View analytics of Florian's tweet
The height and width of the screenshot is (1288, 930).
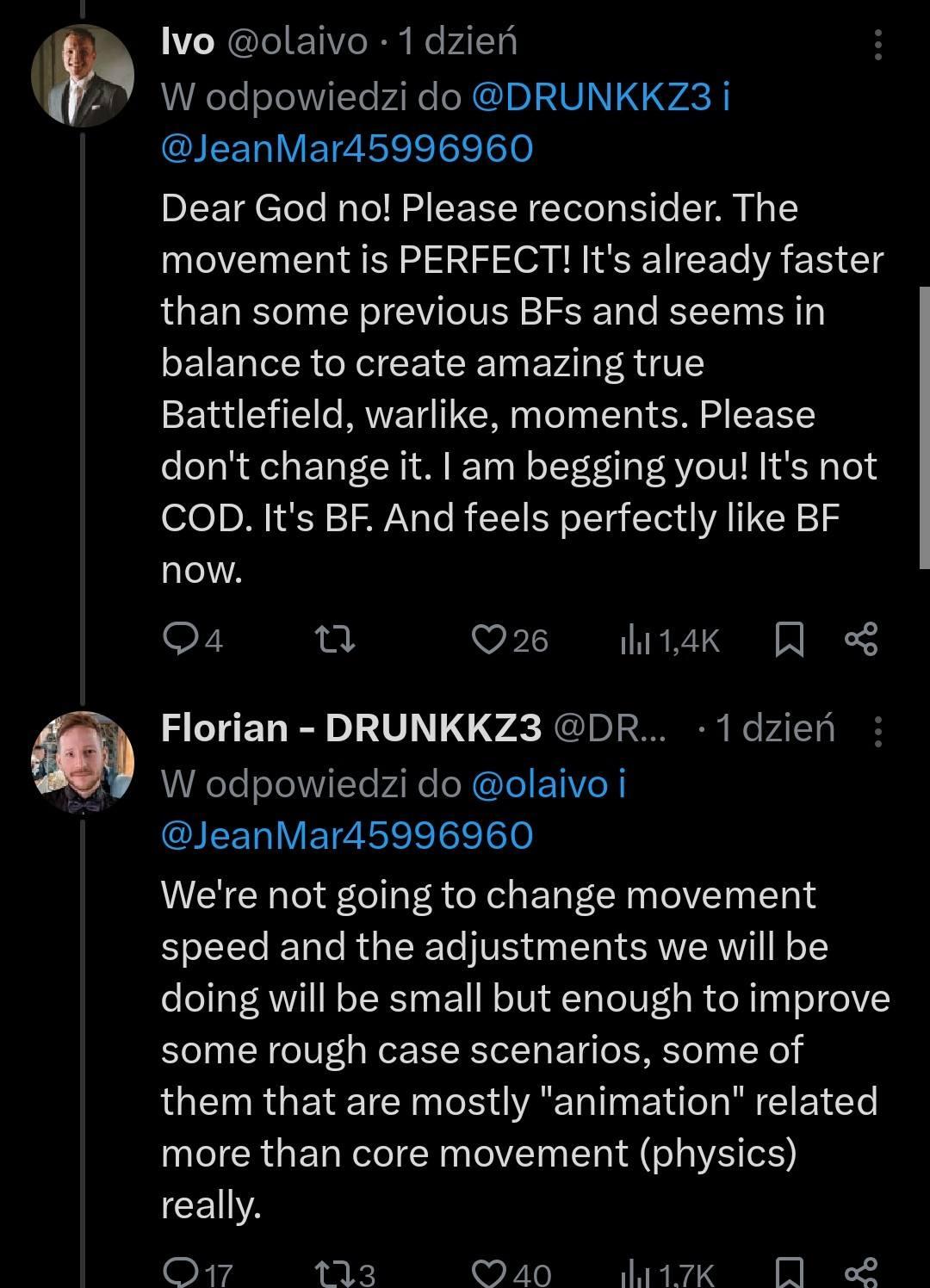(x=634, y=1273)
